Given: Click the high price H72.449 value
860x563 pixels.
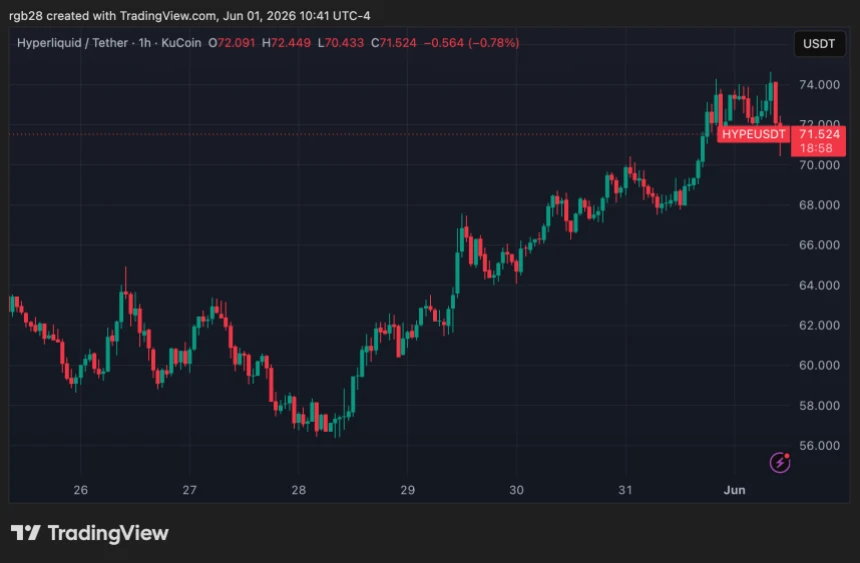Looking at the screenshot, I should pyautogui.click(x=286, y=43).
